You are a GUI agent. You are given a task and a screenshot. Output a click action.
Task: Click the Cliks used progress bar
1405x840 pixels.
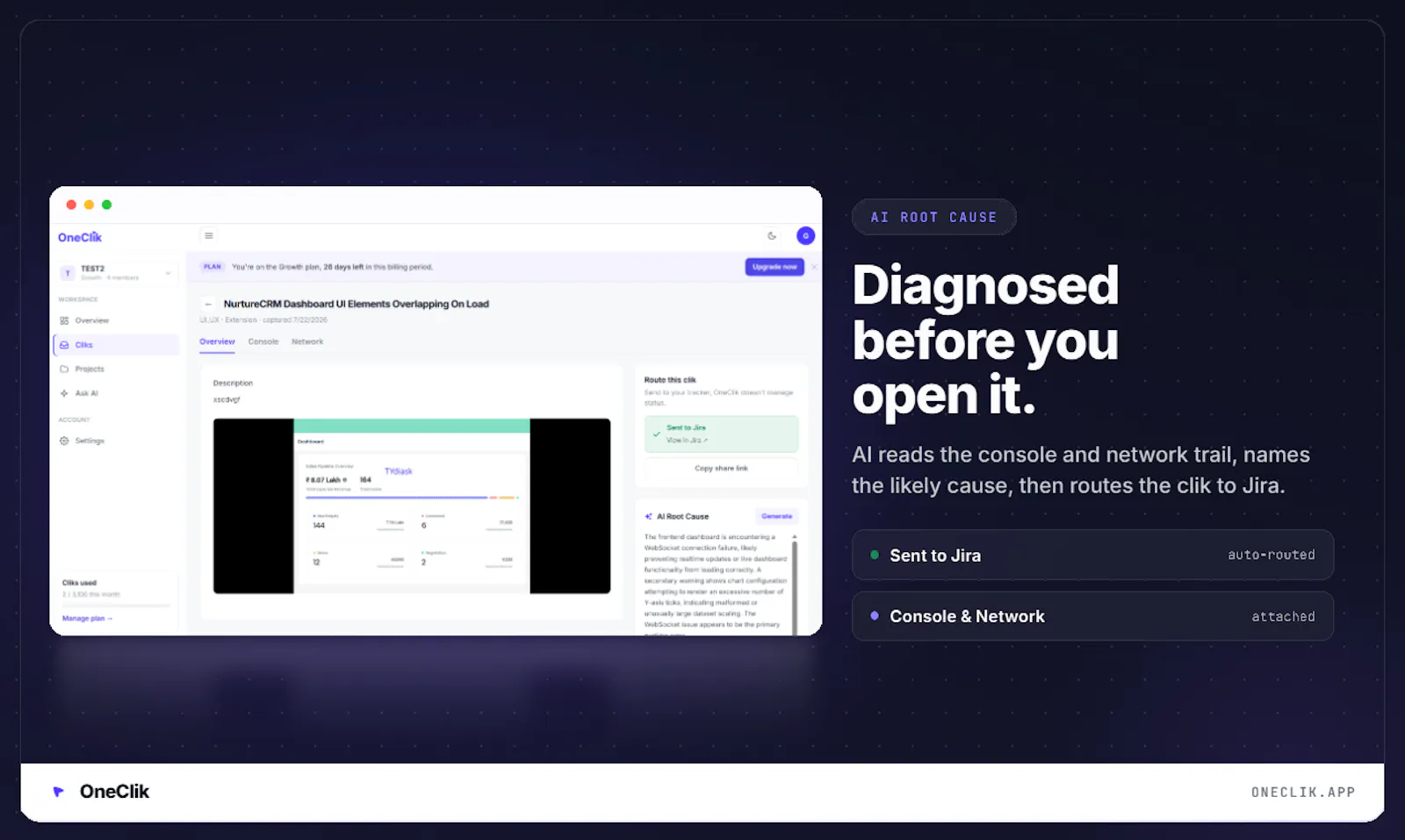pos(116,606)
